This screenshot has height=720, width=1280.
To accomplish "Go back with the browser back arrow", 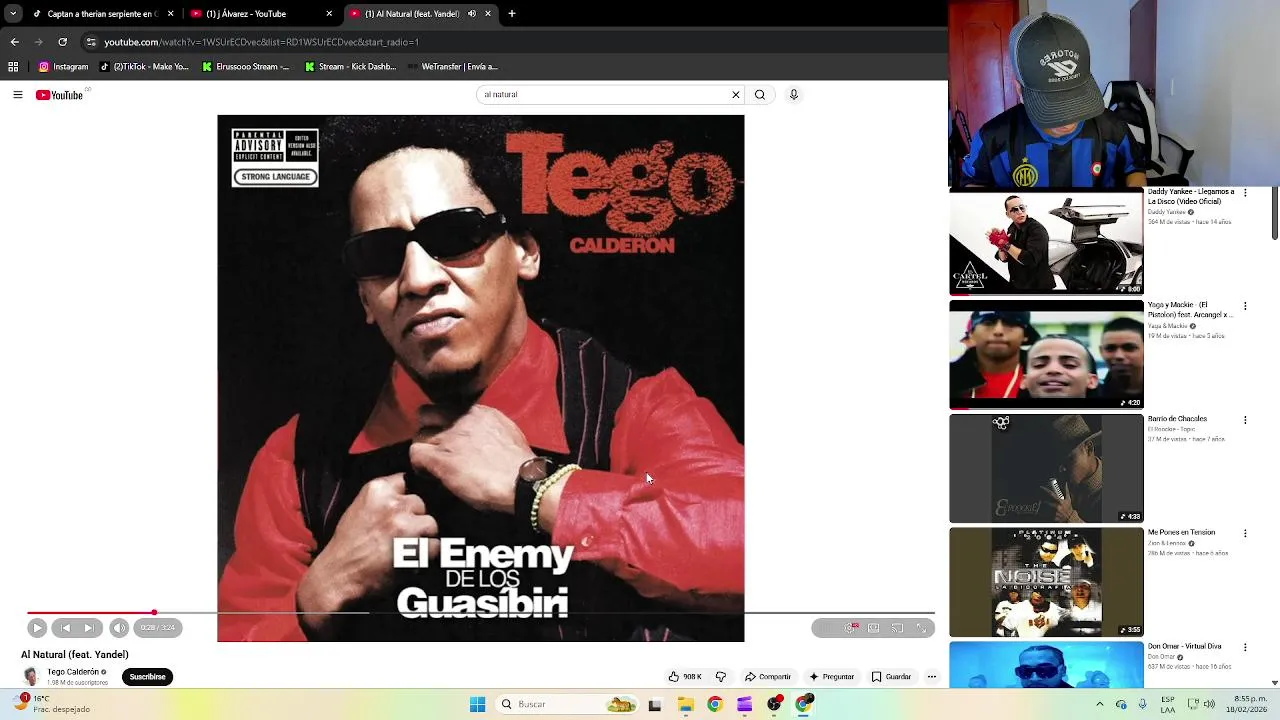I will point(14,42).
